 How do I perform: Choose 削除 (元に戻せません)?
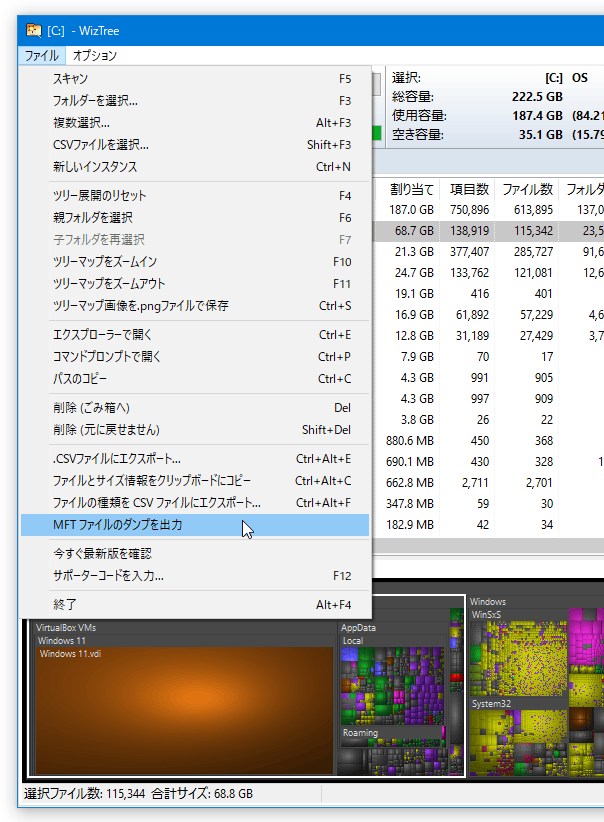(x=195, y=430)
